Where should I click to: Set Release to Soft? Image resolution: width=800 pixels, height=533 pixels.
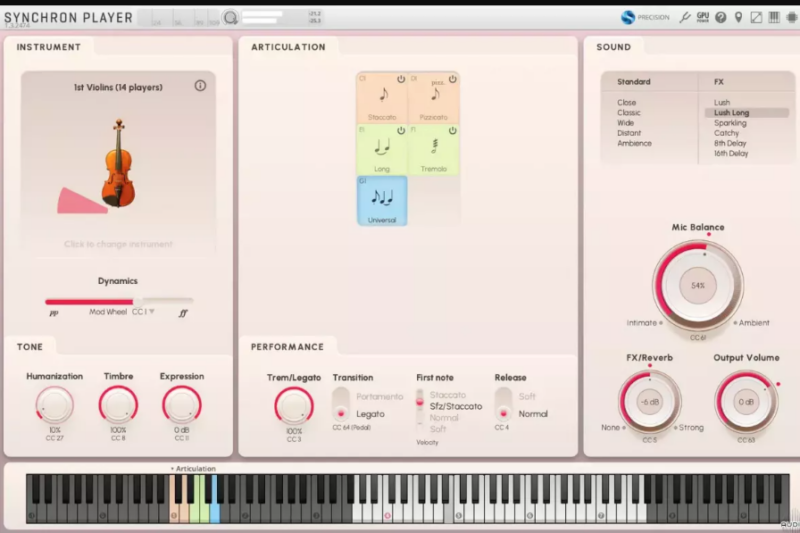click(527, 396)
